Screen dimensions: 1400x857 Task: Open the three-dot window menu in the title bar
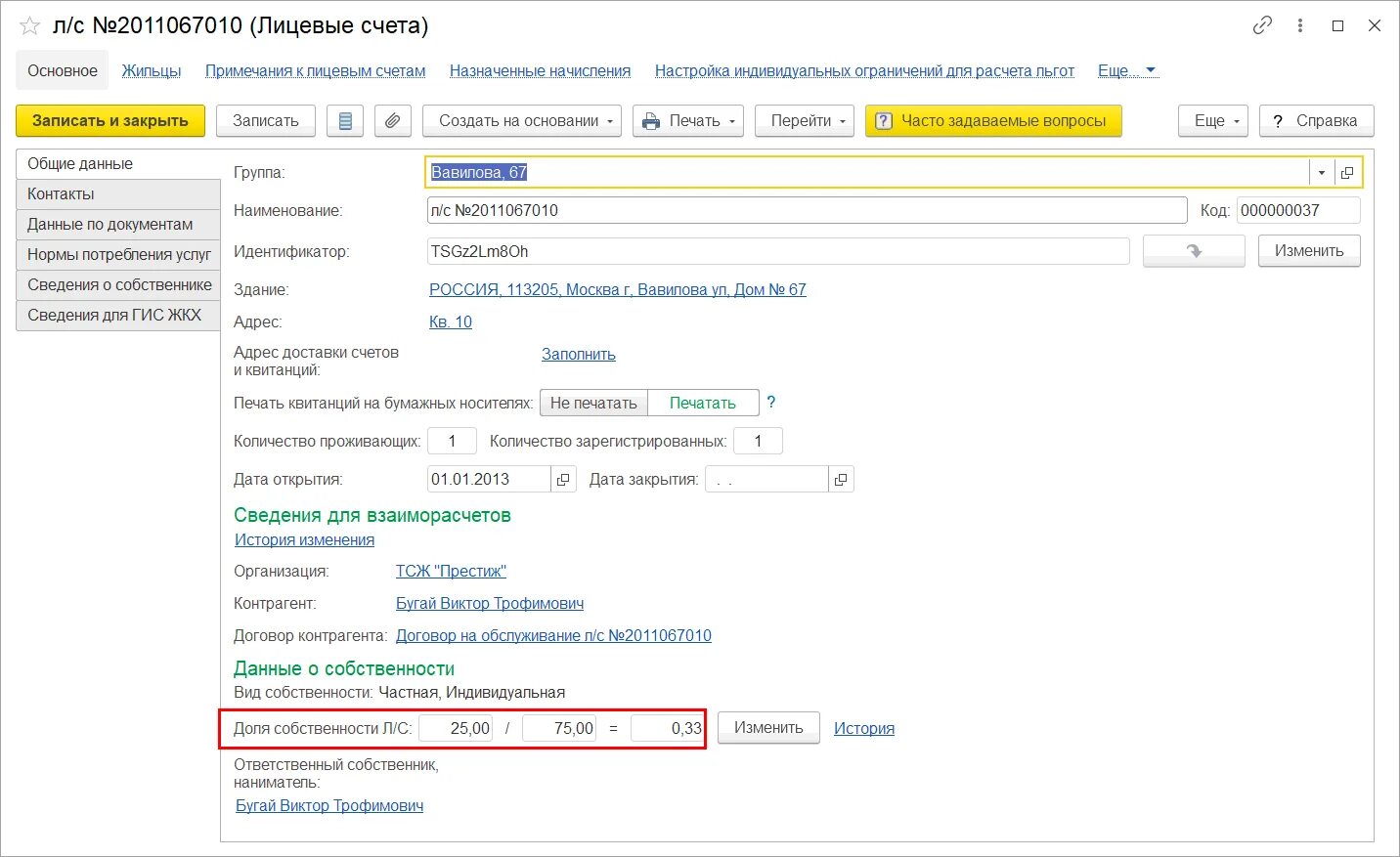tap(1299, 25)
